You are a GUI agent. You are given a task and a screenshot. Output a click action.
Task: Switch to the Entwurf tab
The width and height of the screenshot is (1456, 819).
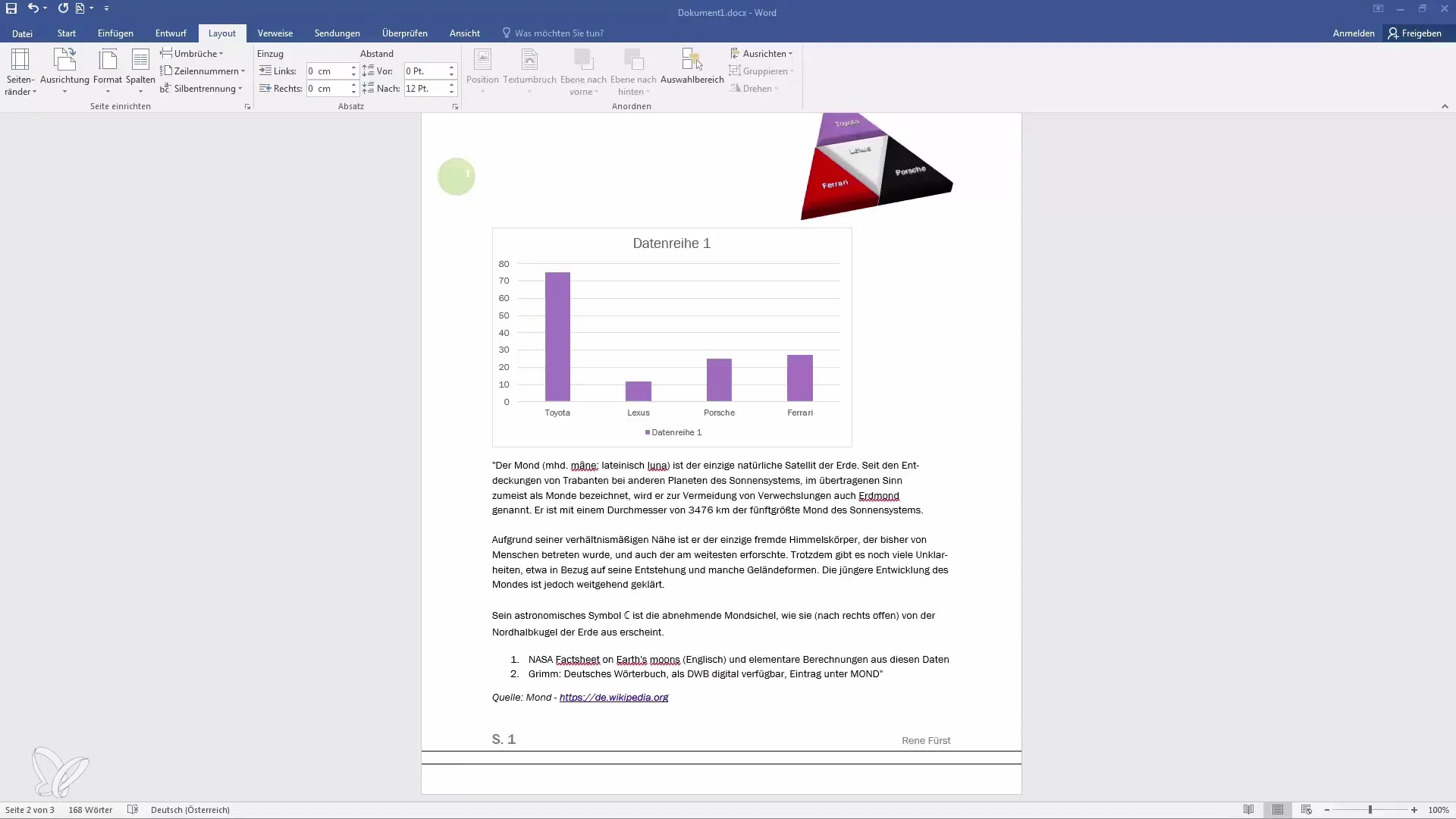(171, 33)
